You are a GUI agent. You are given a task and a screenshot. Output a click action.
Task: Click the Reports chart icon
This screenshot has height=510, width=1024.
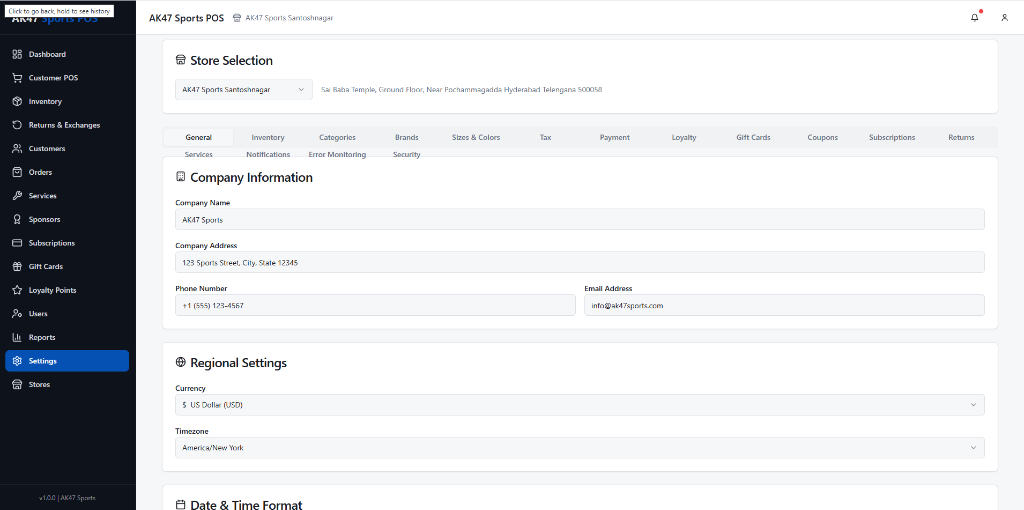[x=17, y=337]
